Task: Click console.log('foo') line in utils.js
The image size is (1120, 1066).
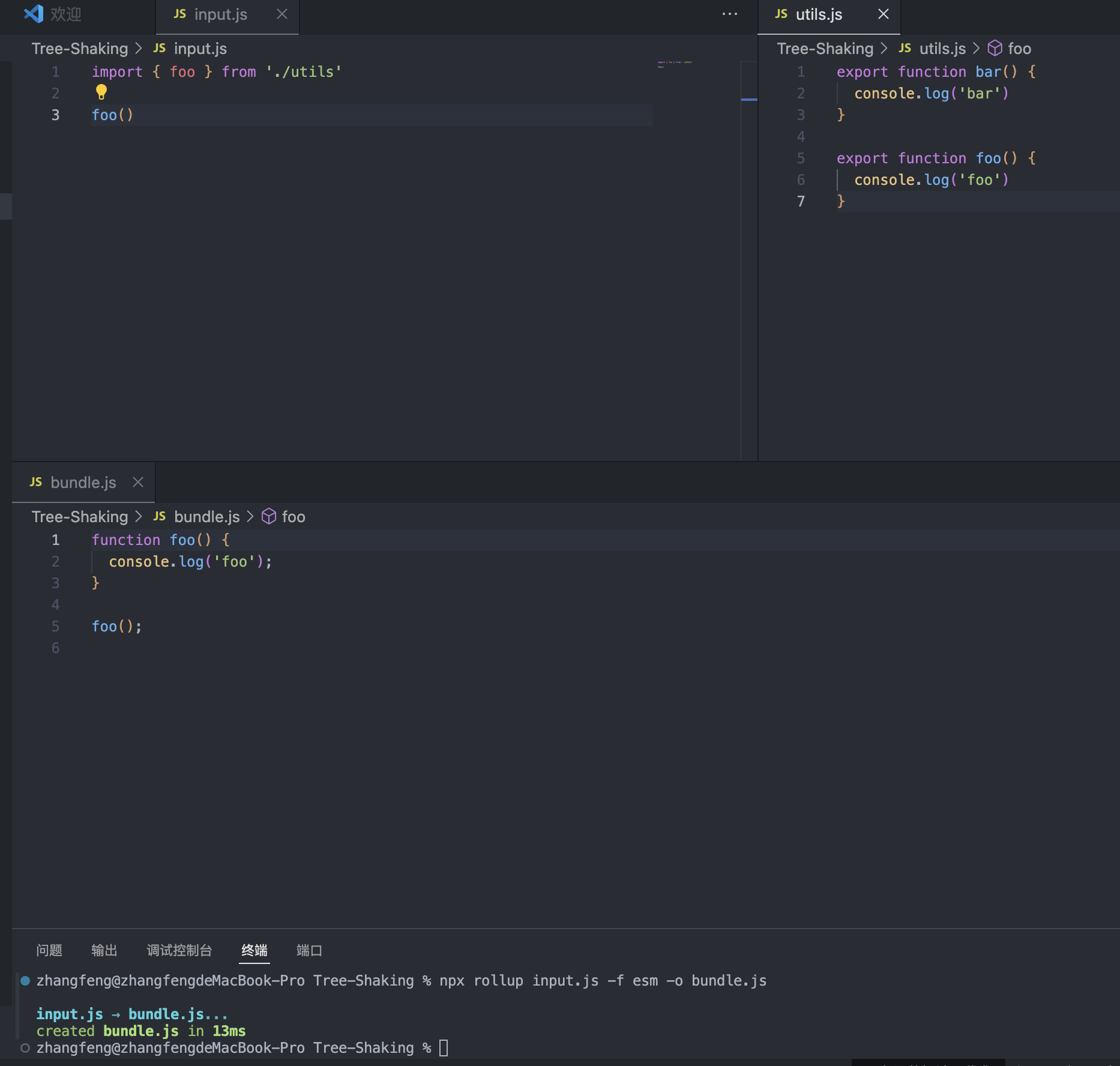Action: 932,179
